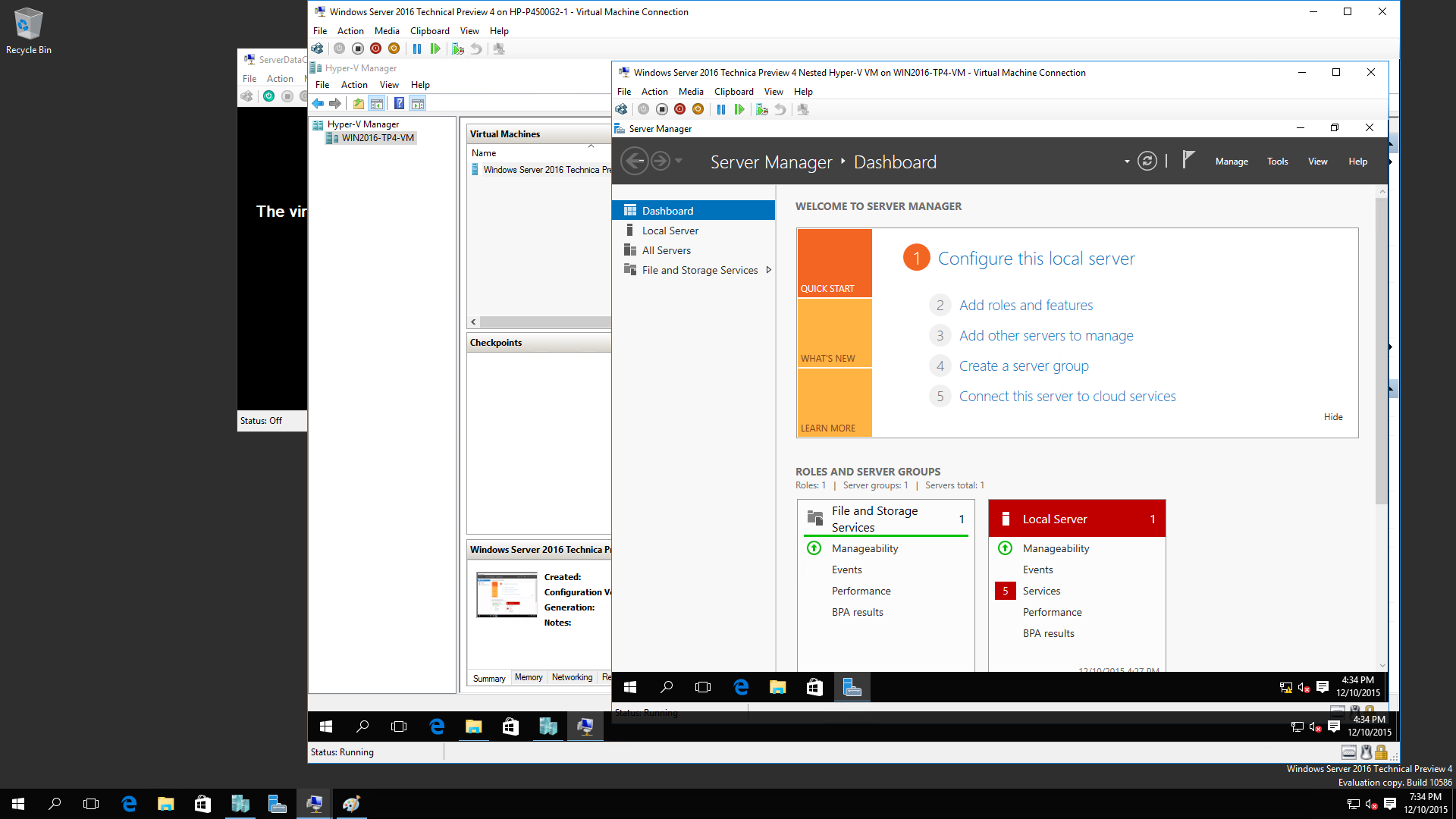
Task: Open LEARN MORE tile in welcome panel
Action: (834, 403)
